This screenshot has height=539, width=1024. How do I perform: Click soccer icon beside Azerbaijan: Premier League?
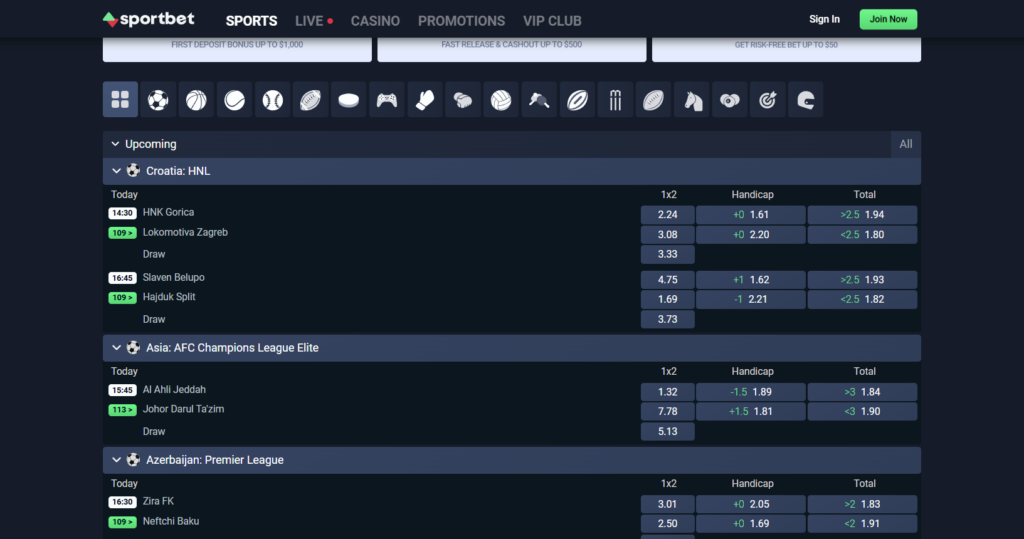coord(133,460)
